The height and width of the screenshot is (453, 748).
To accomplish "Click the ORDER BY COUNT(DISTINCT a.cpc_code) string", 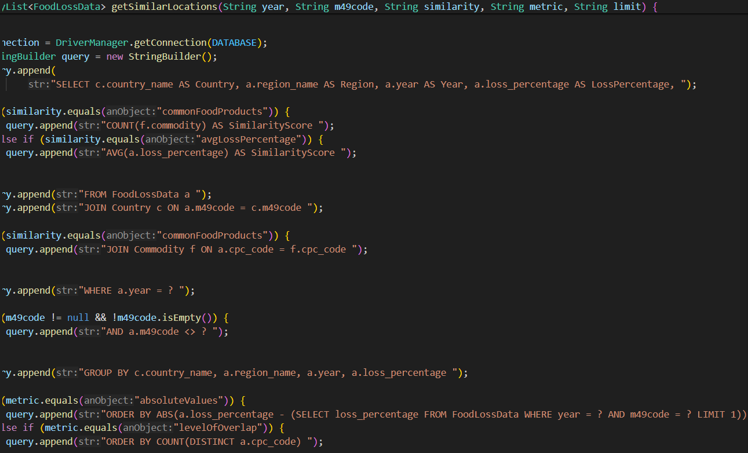I will pyautogui.click(x=207, y=442).
